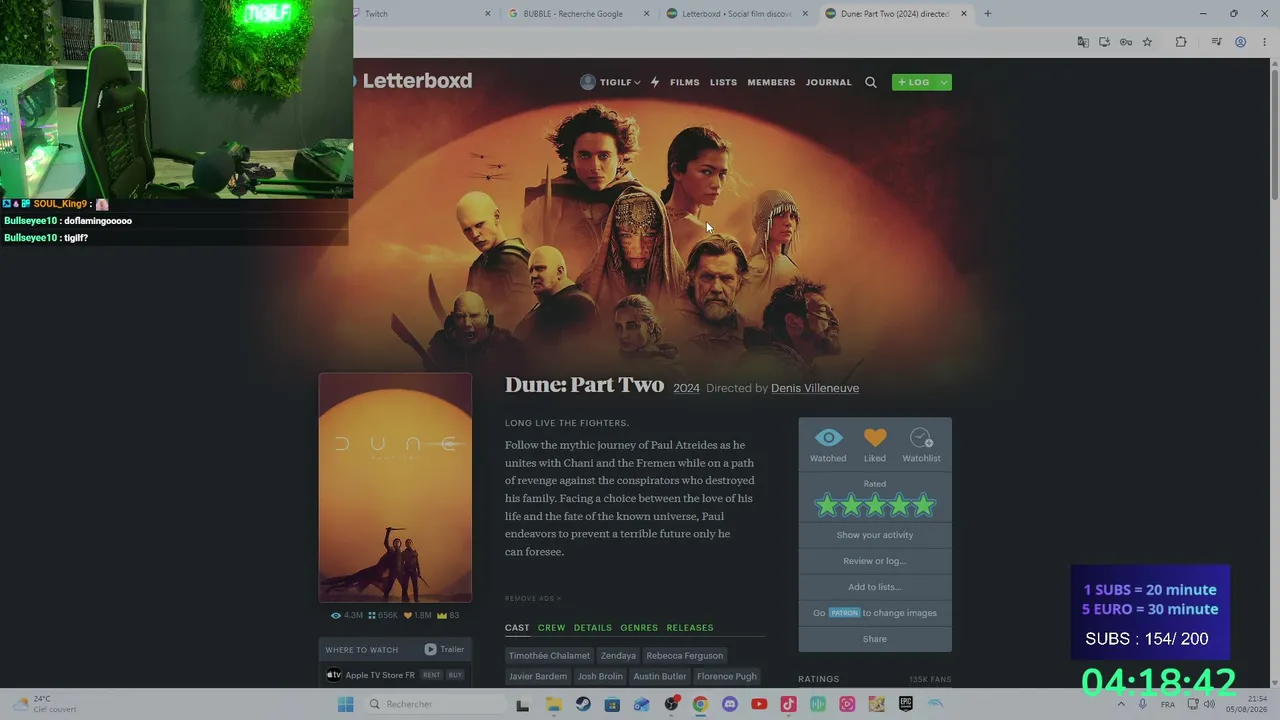Set rating using the fifth green star
The height and width of the screenshot is (720, 1280).
[924, 505]
